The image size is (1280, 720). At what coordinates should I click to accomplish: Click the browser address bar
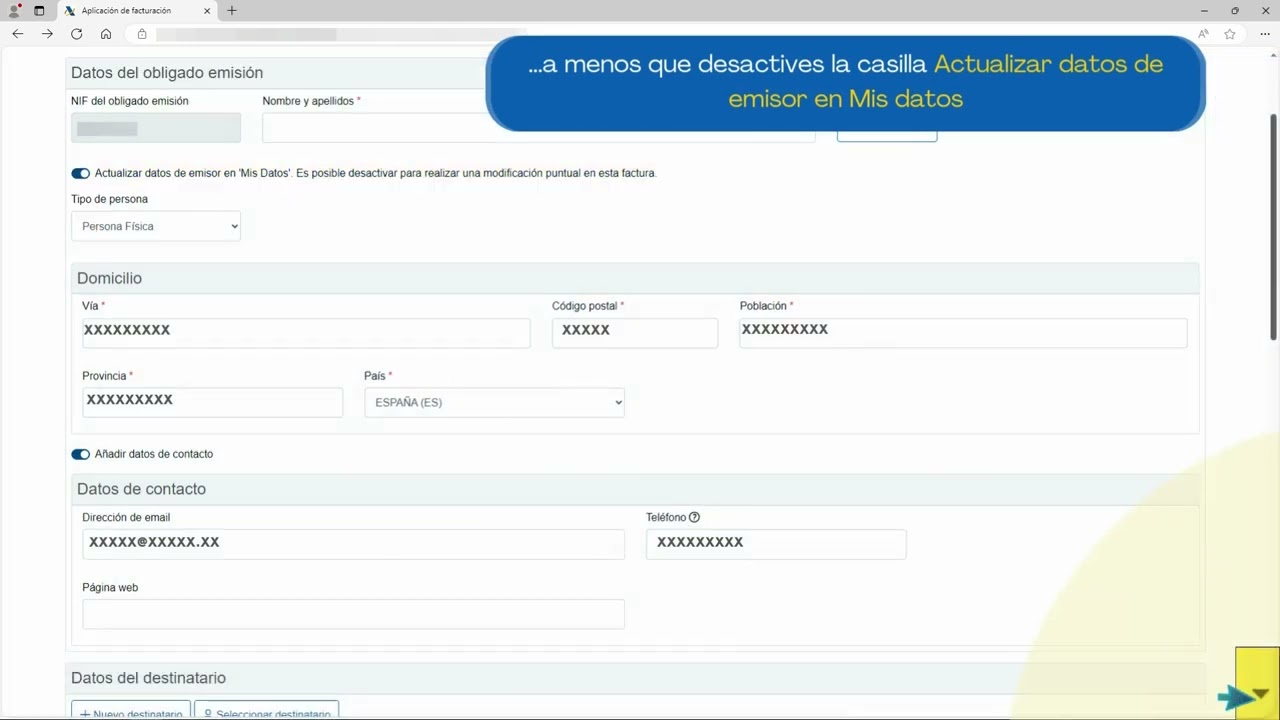click(660, 34)
